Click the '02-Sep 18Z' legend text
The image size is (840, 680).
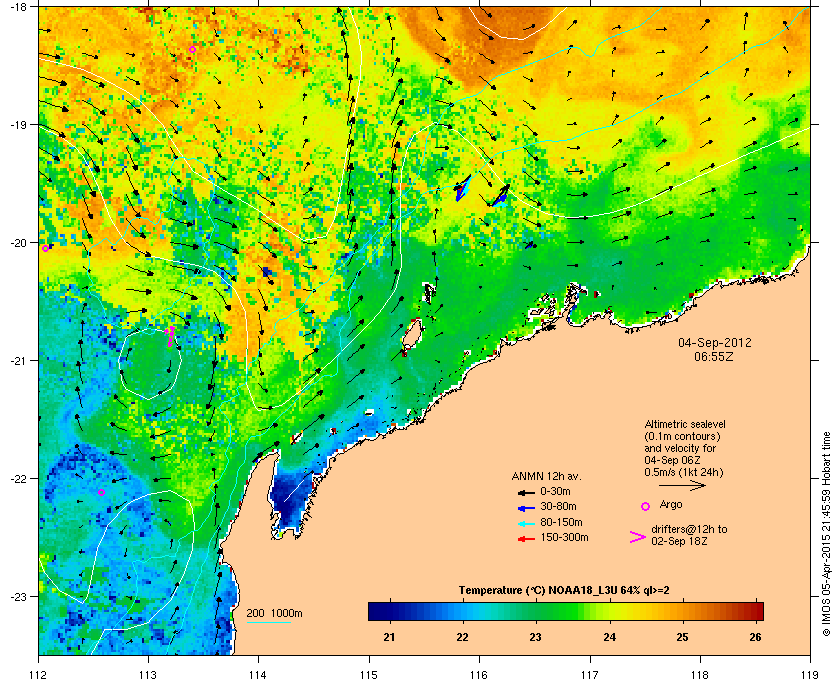(x=679, y=541)
